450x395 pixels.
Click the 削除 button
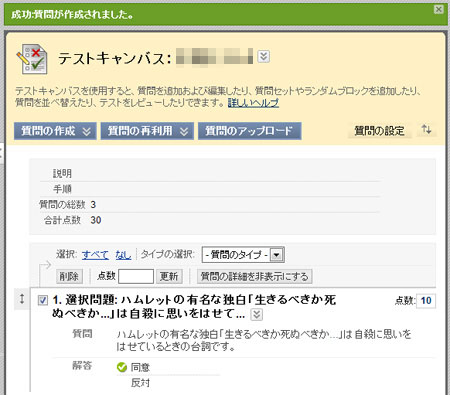69,276
